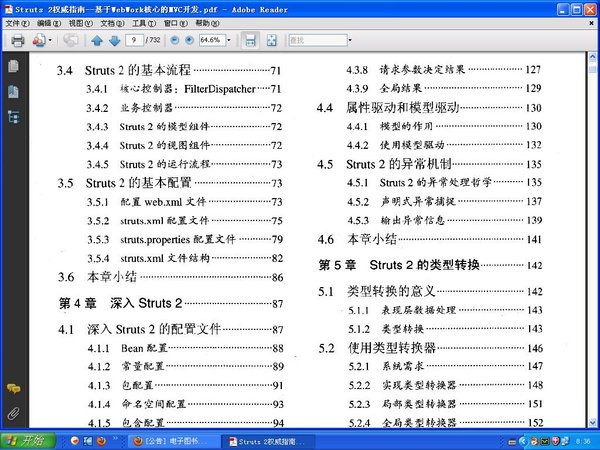Zoom out with the minus button
The image size is (600, 450).
click(x=174, y=40)
